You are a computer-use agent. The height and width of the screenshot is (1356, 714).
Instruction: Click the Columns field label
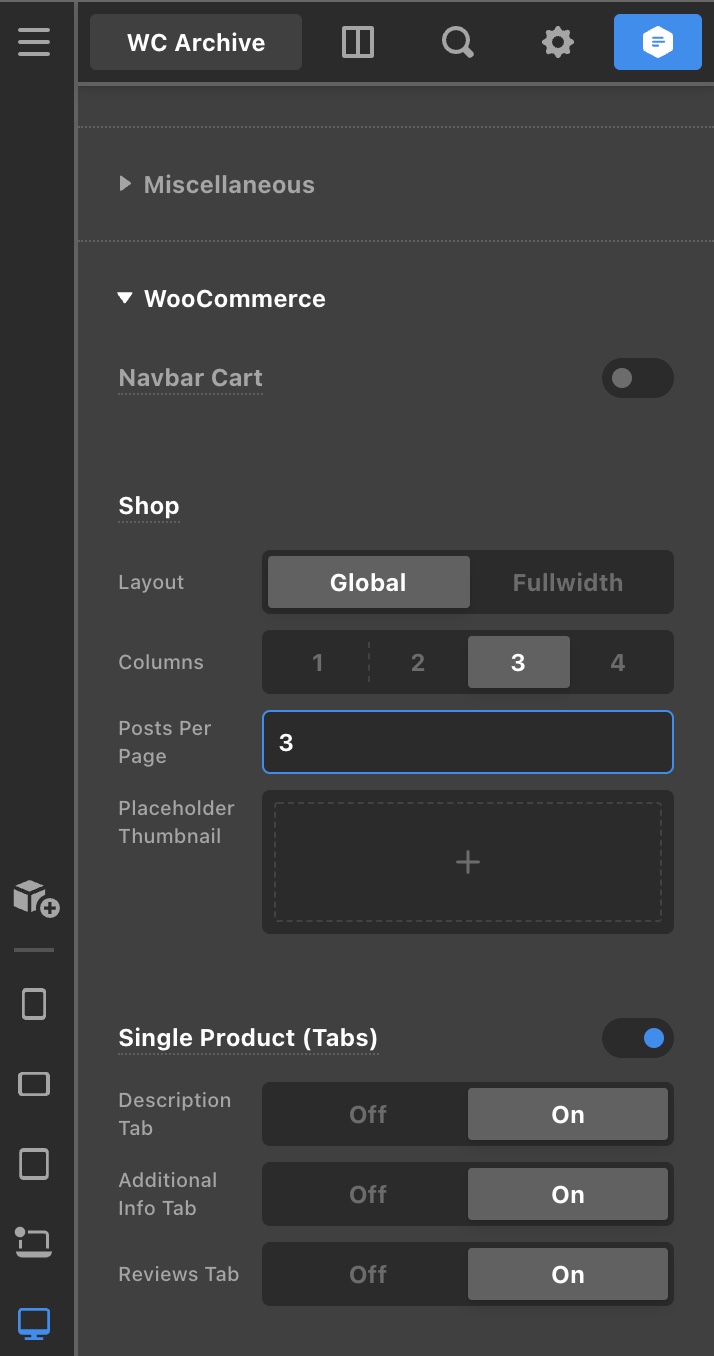pos(161,662)
